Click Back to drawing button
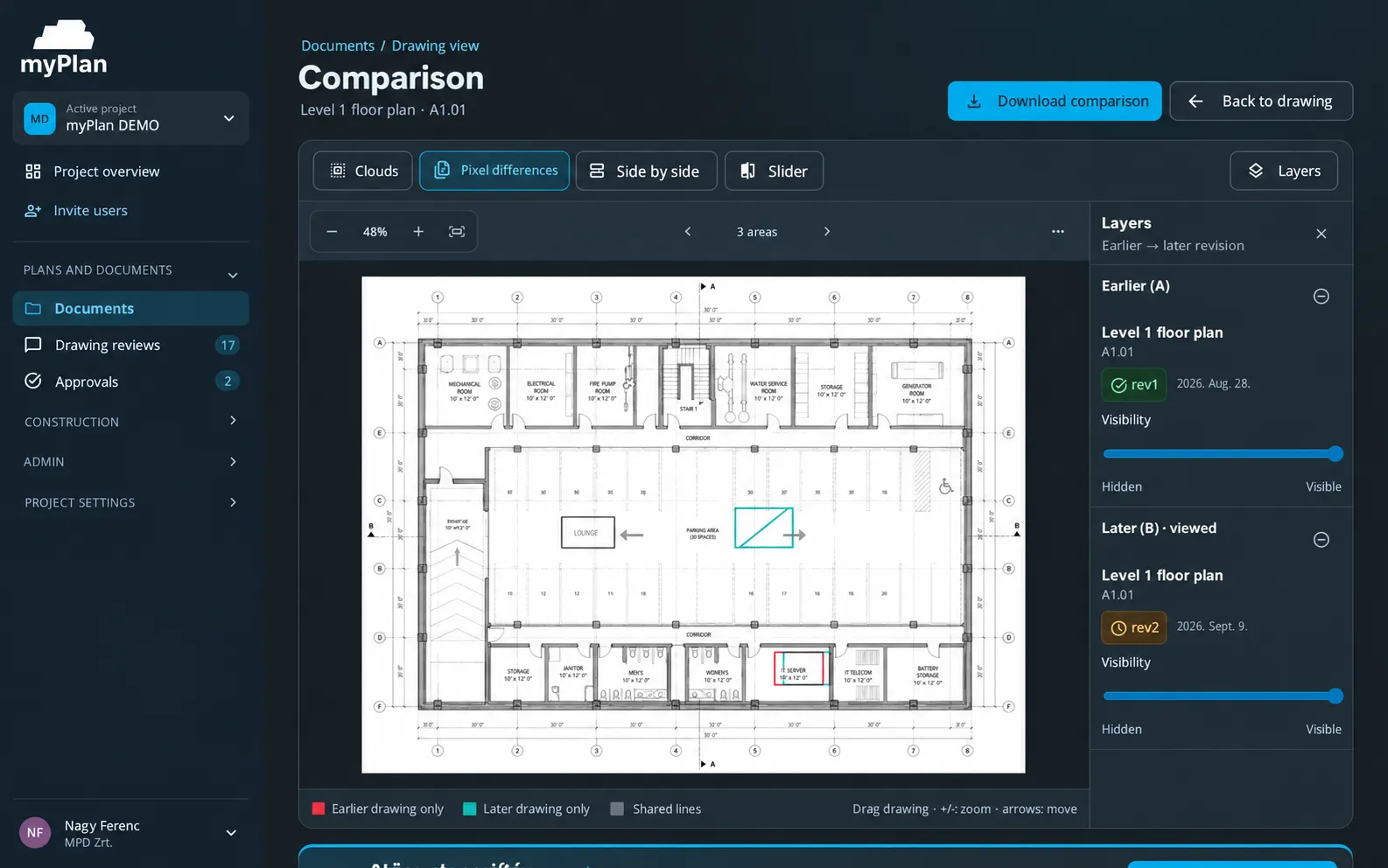The image size is (1388, 868). tap(1261, 101)
